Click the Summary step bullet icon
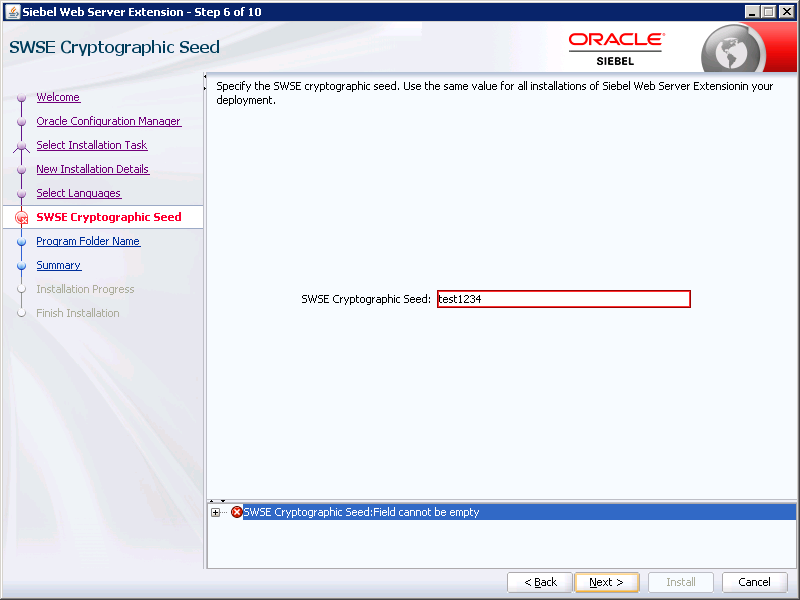This screenshot has height=600, width=800. (x=21, y=265)
